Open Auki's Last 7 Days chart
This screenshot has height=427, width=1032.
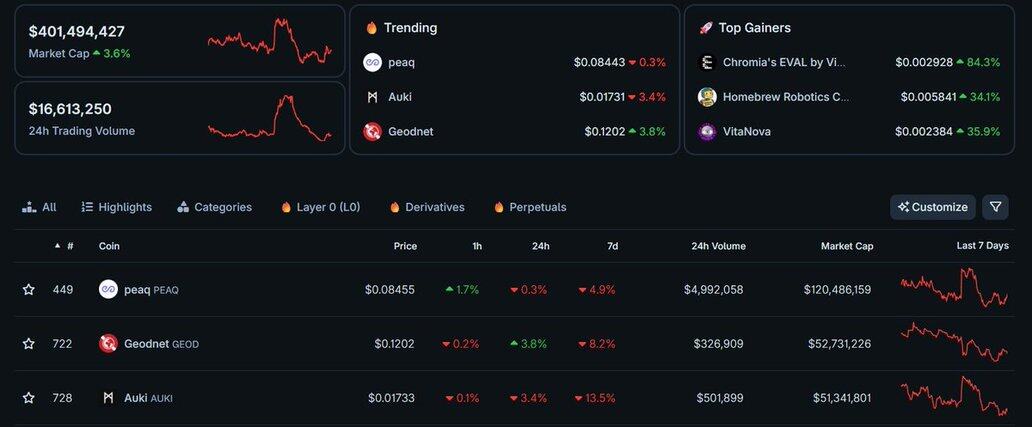point(954,396)
